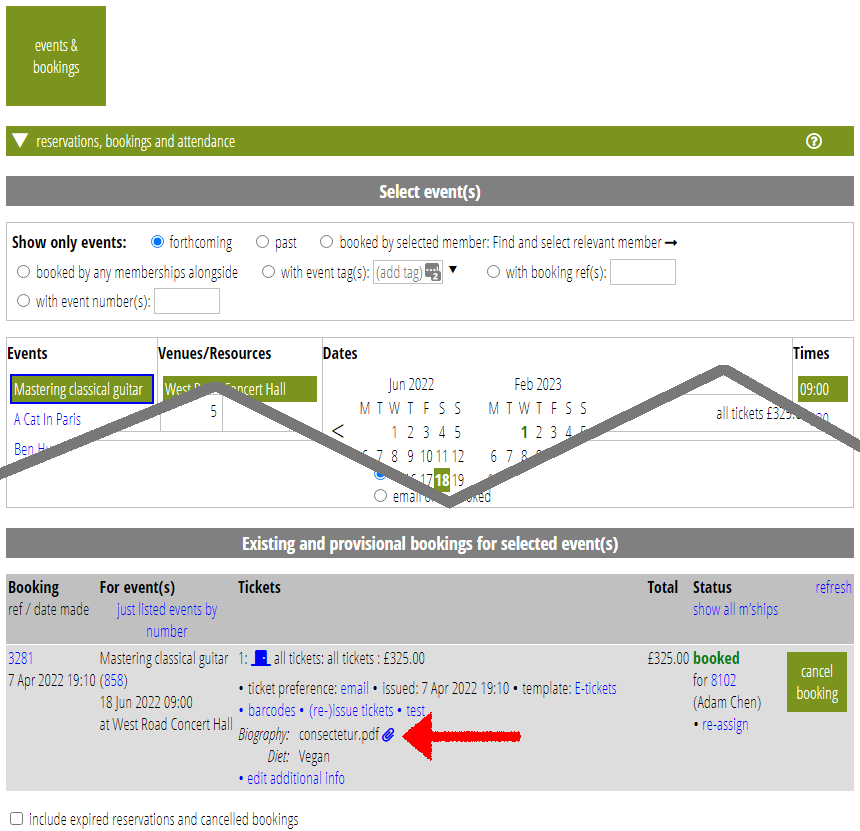Toggle include expired reservations checkbox
This screenshot has height=831, width=860.
tap(16, 818)
